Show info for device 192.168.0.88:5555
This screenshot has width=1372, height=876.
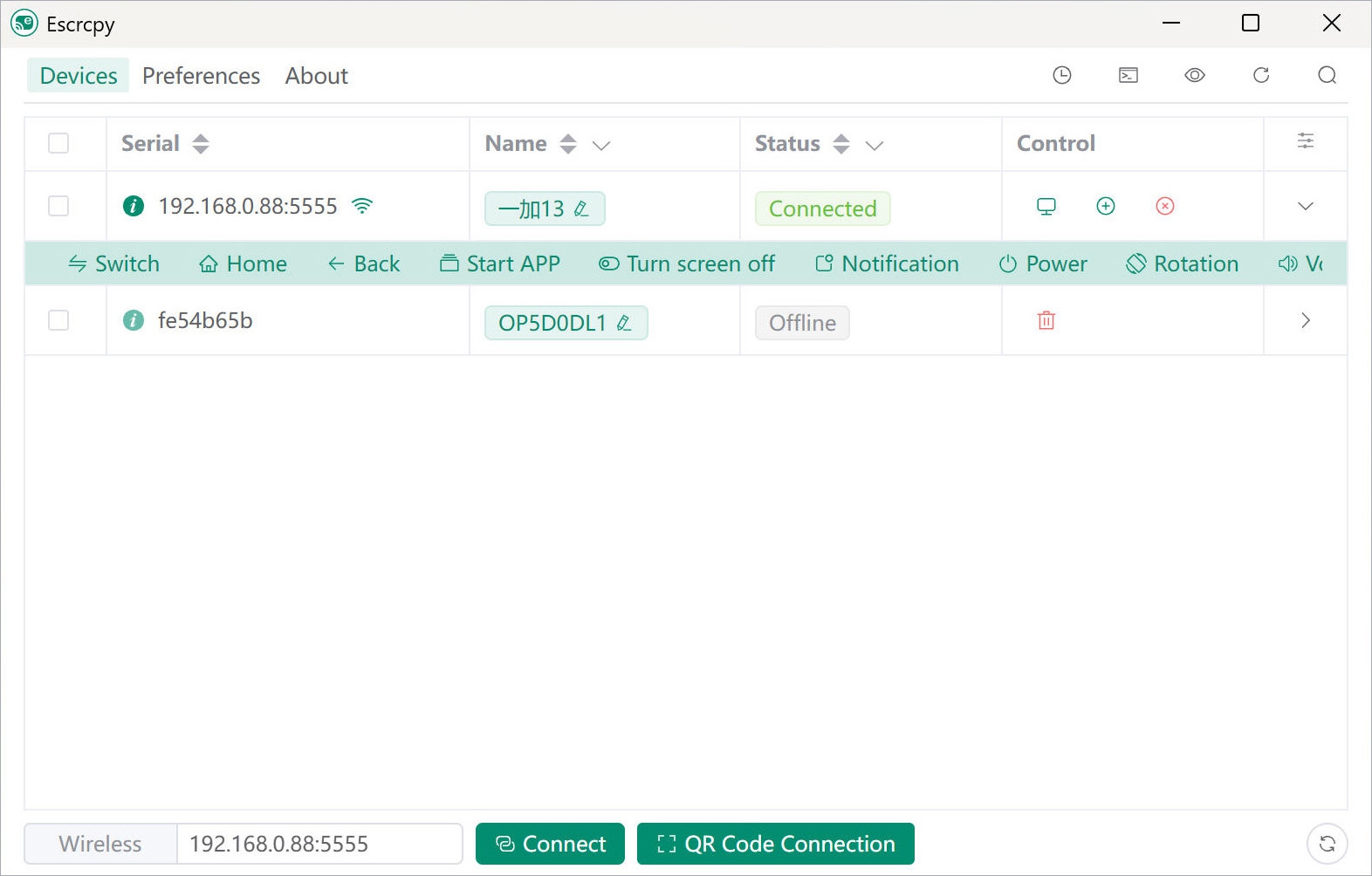pos(134,206)
